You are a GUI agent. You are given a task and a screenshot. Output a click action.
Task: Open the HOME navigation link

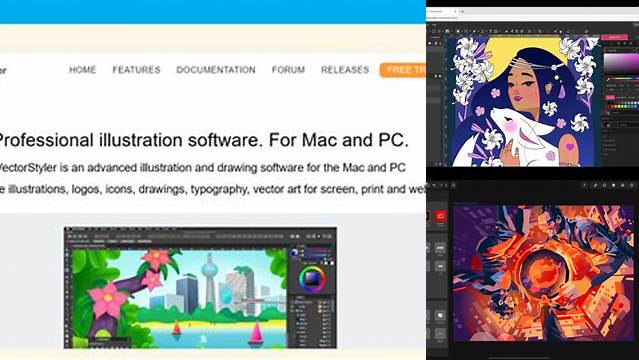tap(82, 70)
